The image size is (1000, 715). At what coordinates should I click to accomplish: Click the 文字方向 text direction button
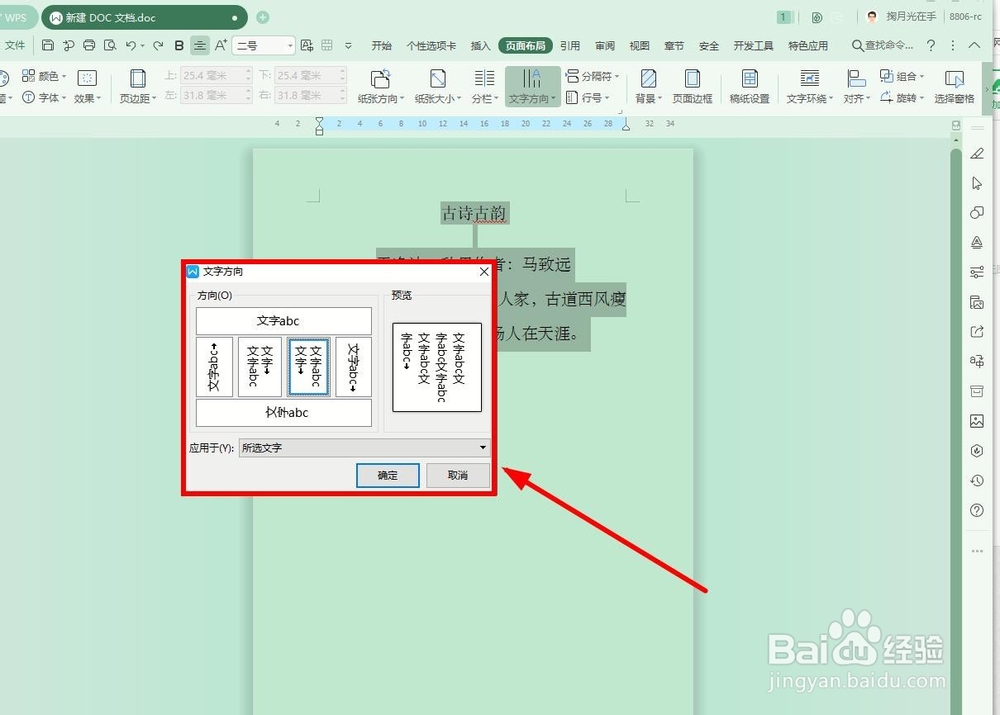533,85
